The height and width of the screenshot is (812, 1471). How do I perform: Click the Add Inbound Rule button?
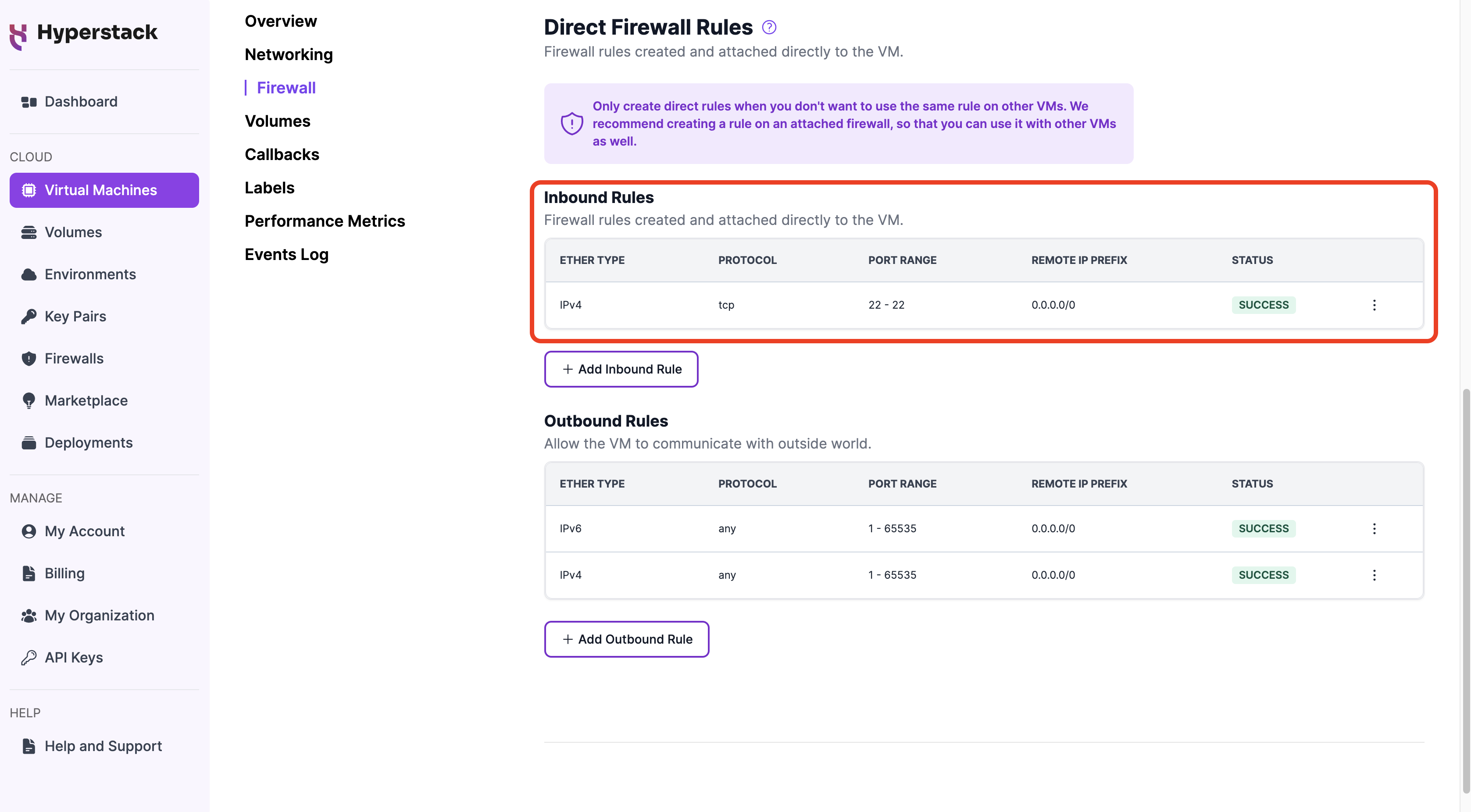pos(621,369)
